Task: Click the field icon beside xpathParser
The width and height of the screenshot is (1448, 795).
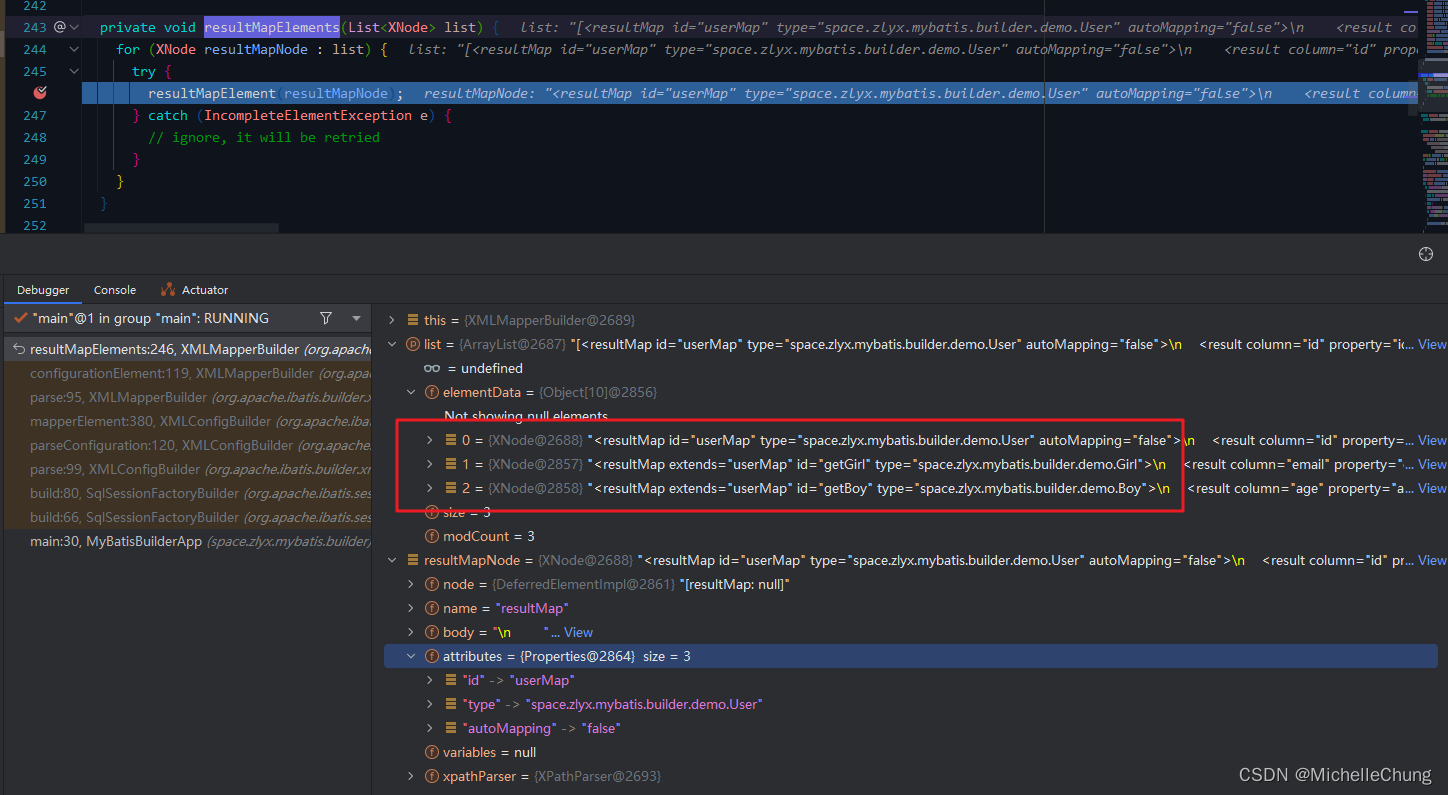Action: tap(432, 776)
